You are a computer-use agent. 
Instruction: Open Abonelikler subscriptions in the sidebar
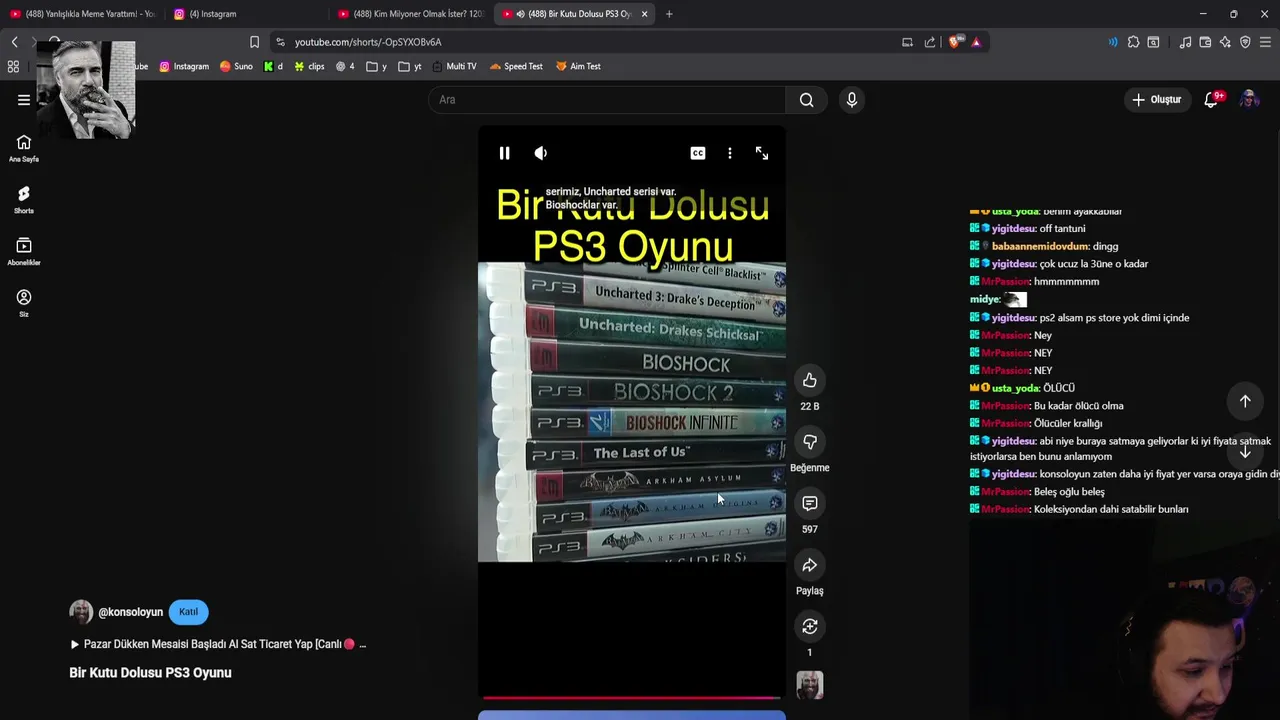click(24, 252)
